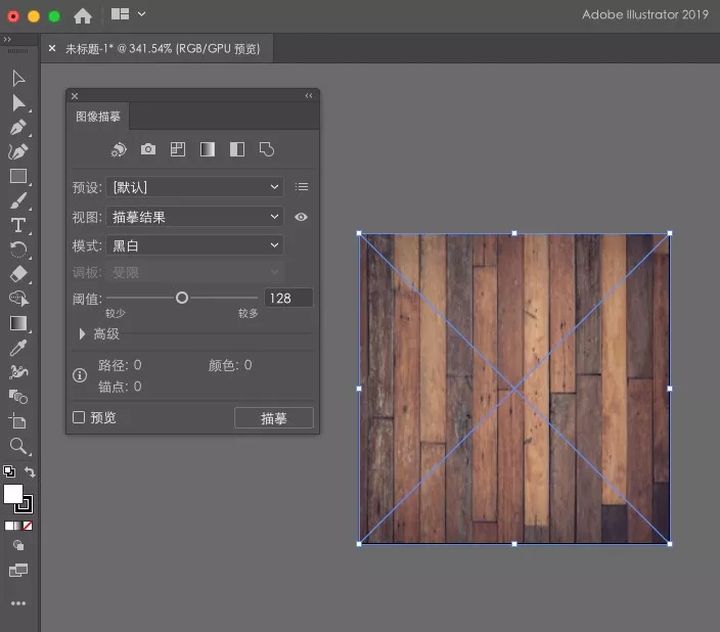This screenshot has width=720, height=632.
Task: Open the arrange documents layout dropdown
Action: [x=128, y=14]
